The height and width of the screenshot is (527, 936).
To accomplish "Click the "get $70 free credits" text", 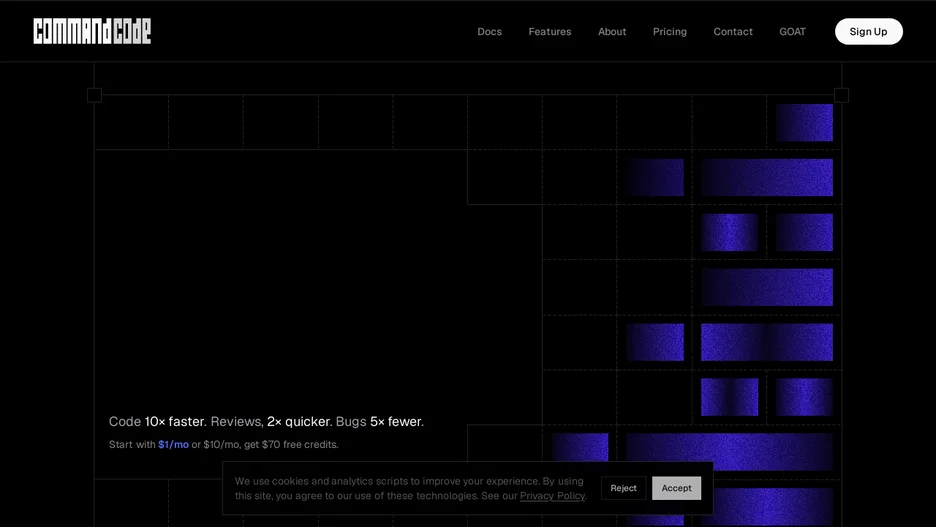I will pyautogui.click(x=291, y=445).
